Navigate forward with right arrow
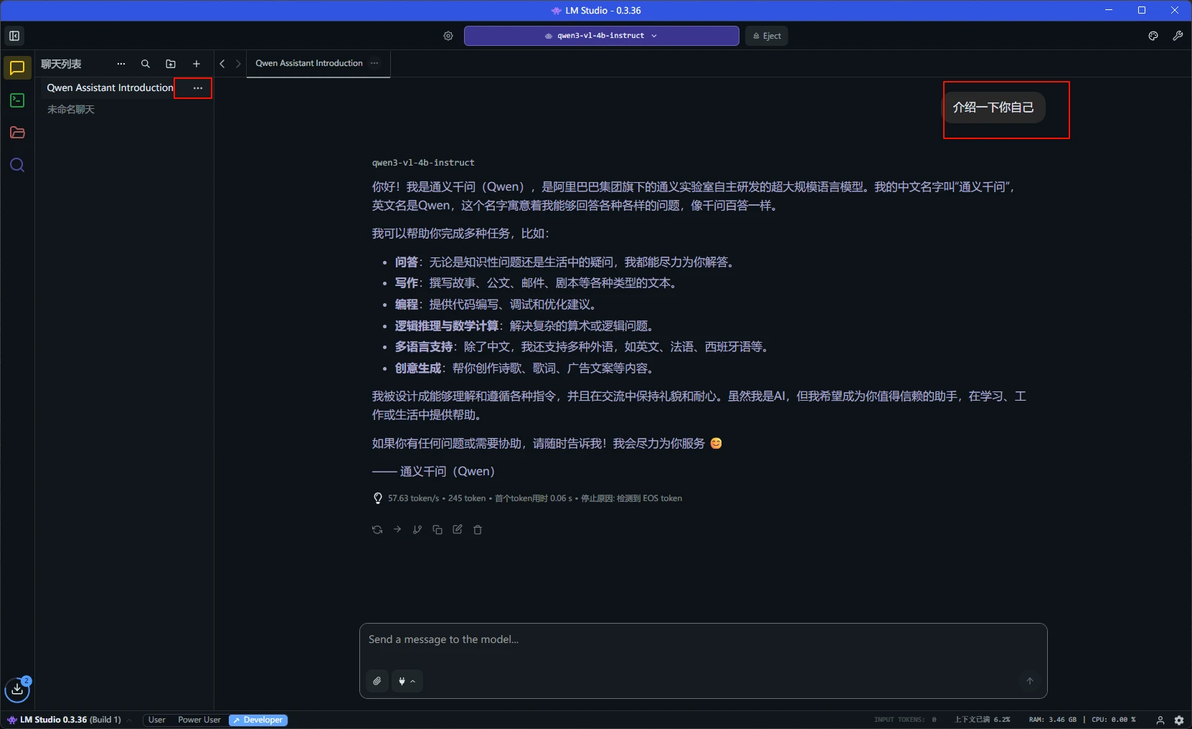Viewport: 1192px width, 729px height. point(238,64)
